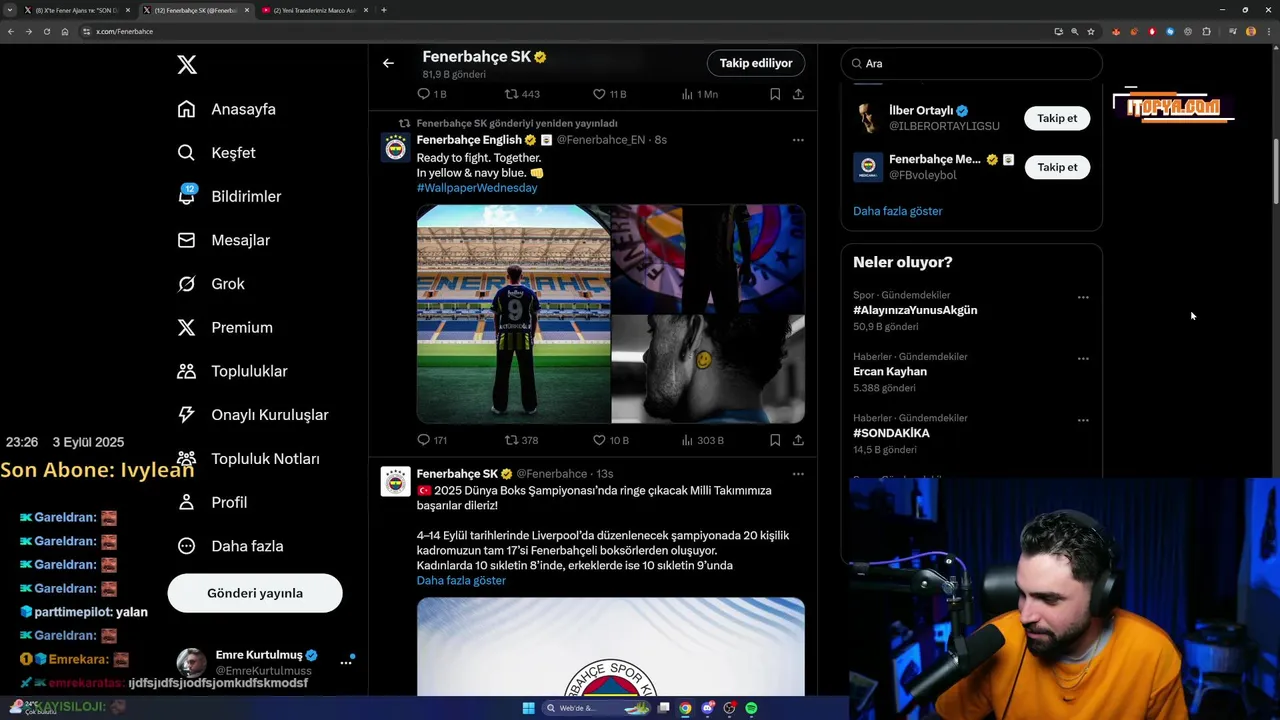Show more suggestions via Daha fazla göster
The image size is (1280, 720).
pyautogui.click(x=898, y=211)
